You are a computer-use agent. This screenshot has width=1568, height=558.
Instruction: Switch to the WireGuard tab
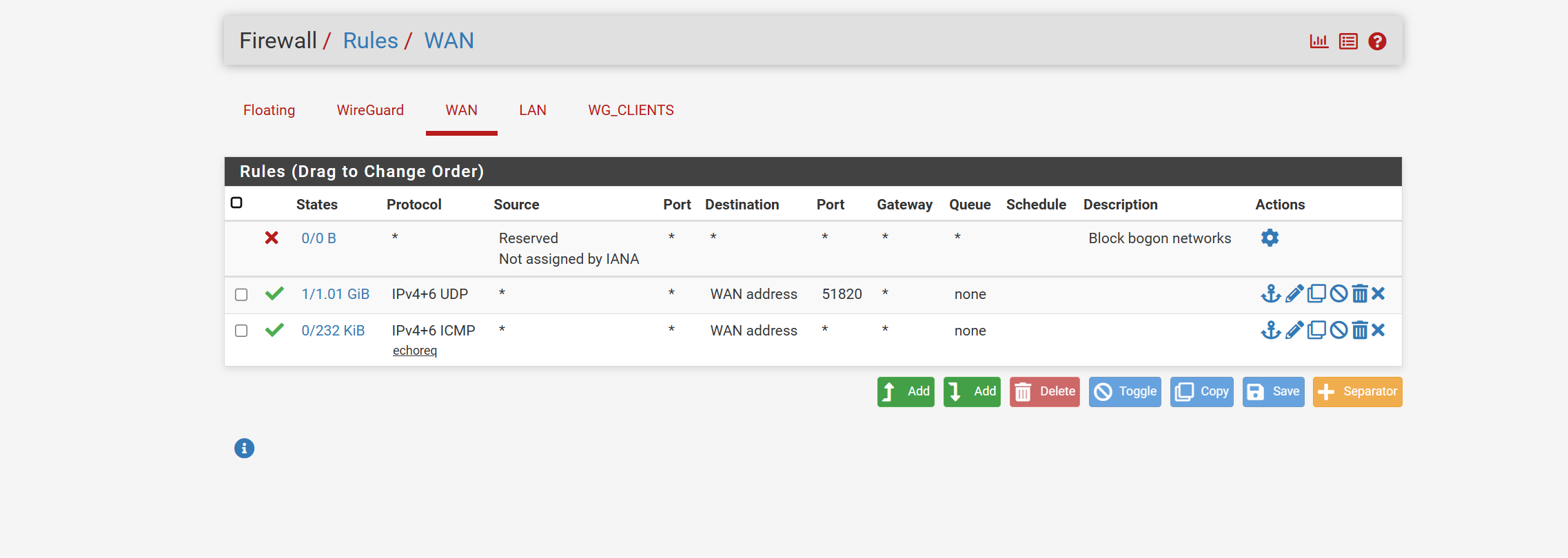coord(370,110)
